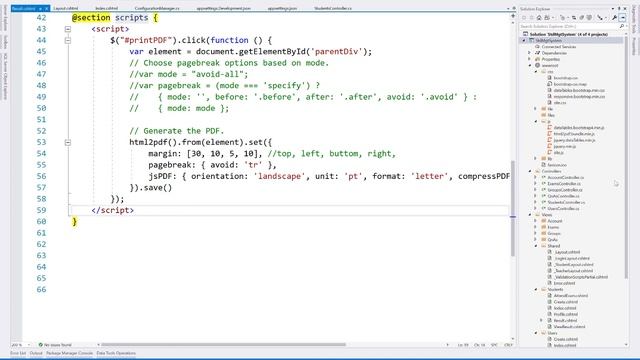This screenshot has width=640, height=360.
Task: Select AccountController.cs in the tree
Action: (x=565, y=178)
